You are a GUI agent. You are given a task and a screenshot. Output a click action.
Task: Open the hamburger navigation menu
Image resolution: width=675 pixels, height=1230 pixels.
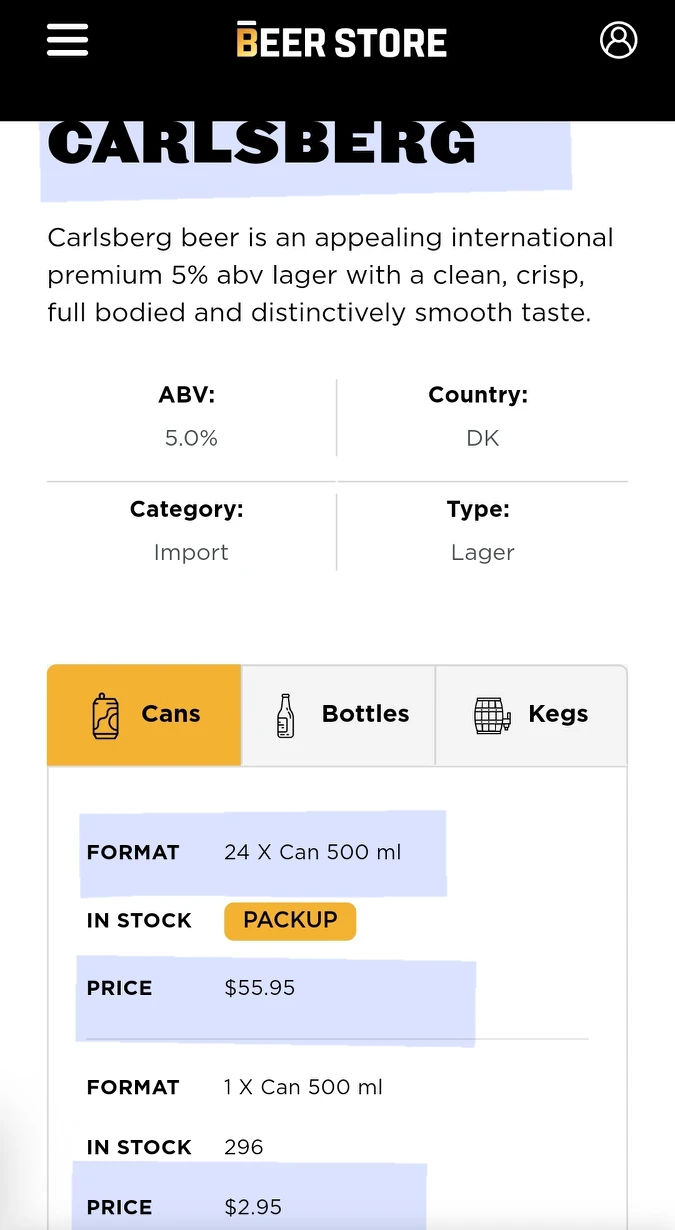tap(67, 40)
